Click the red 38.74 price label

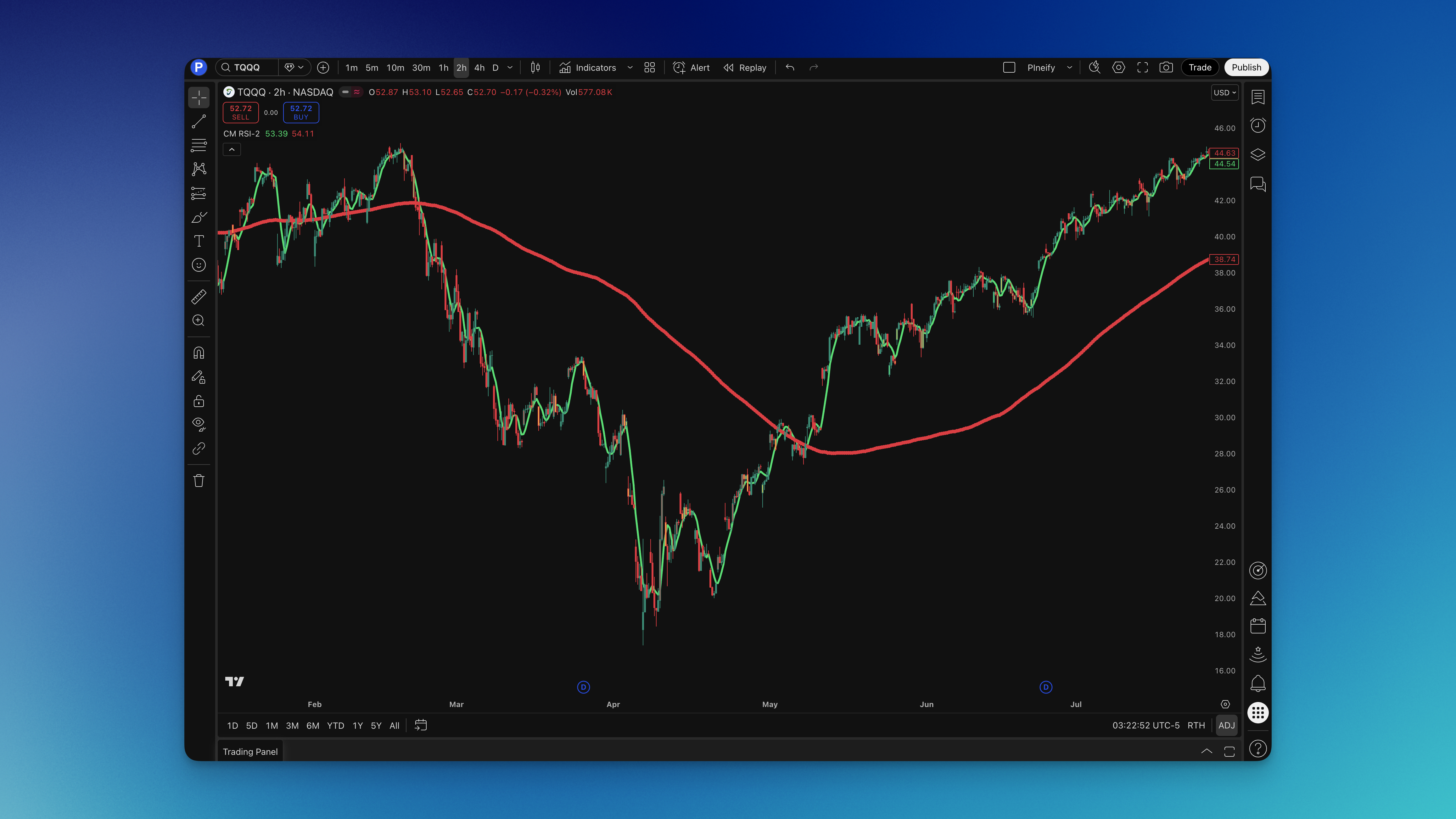[1224, 259]
